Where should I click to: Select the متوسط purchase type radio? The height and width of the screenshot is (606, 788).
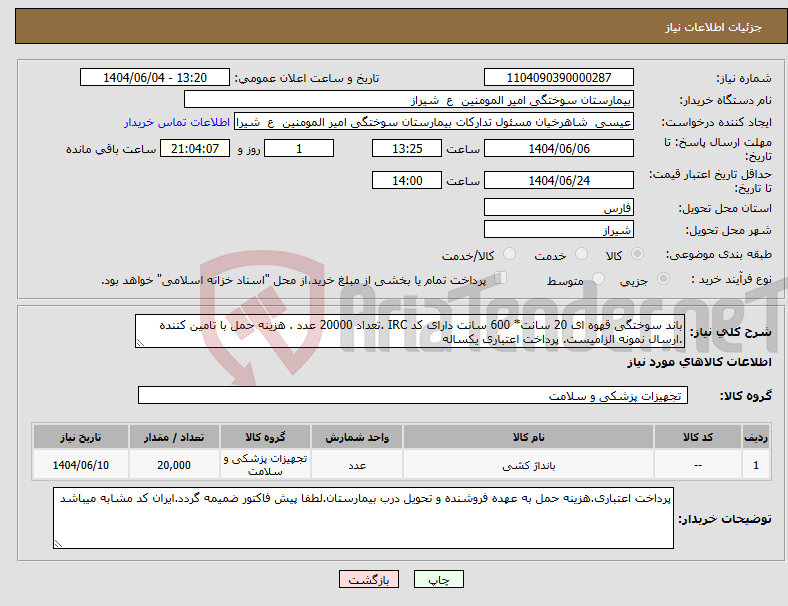[598, 279]
